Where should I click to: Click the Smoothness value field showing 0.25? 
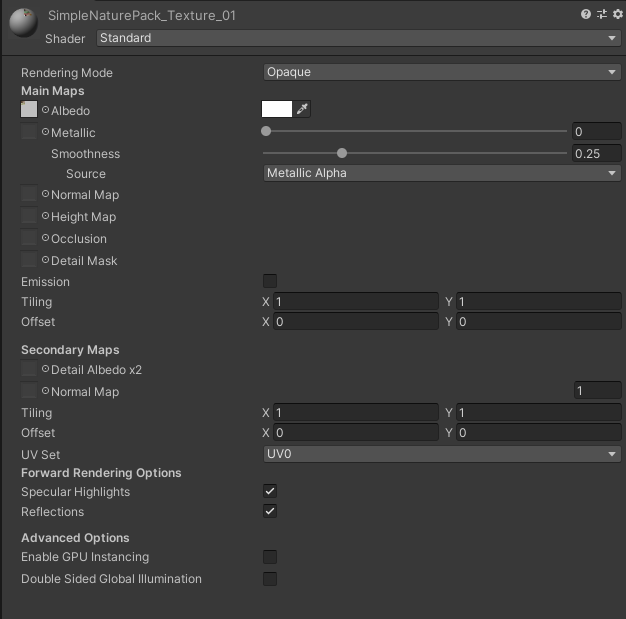(596, 153)
